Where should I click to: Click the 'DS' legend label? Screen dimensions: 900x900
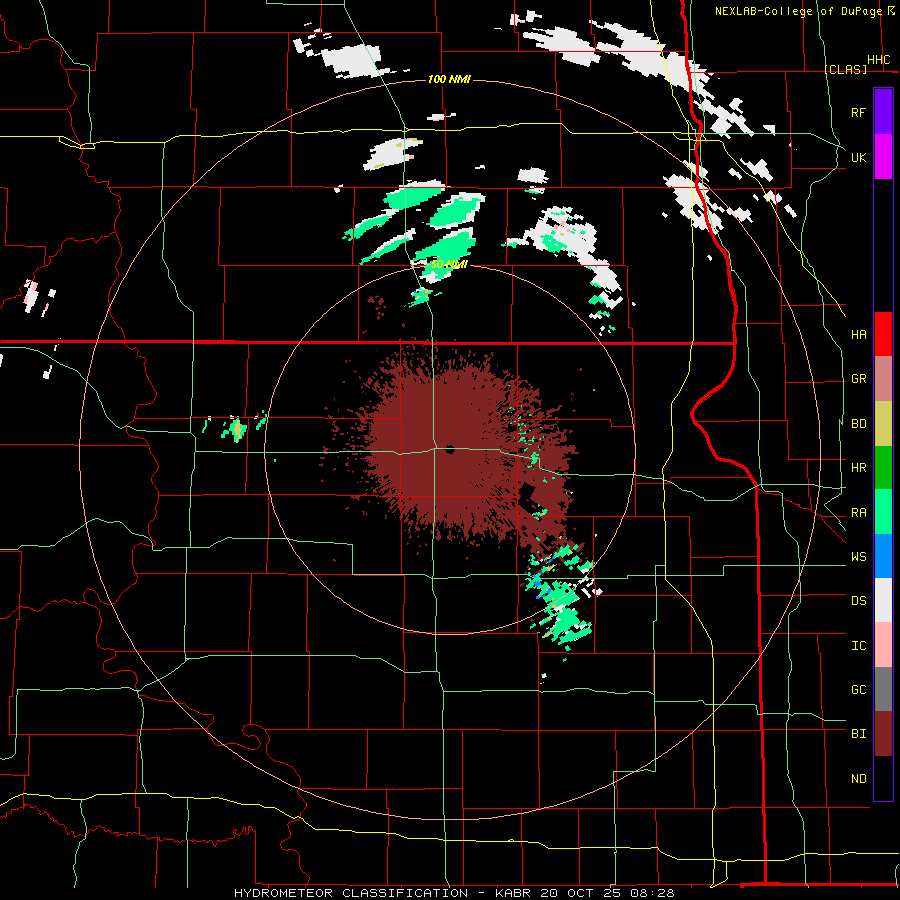coord(858,601)
